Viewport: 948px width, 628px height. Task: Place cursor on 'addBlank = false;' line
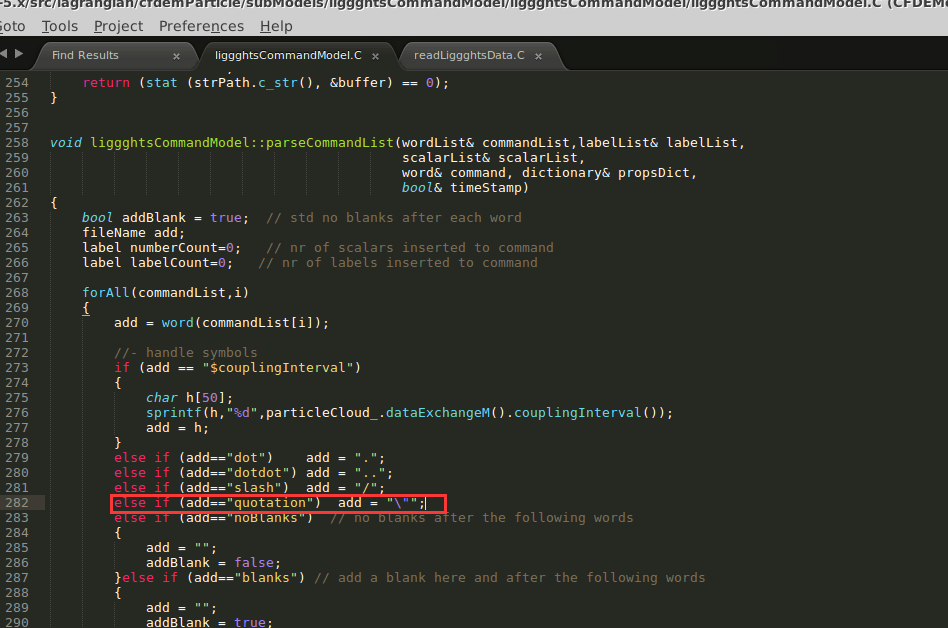coord(213,563)
